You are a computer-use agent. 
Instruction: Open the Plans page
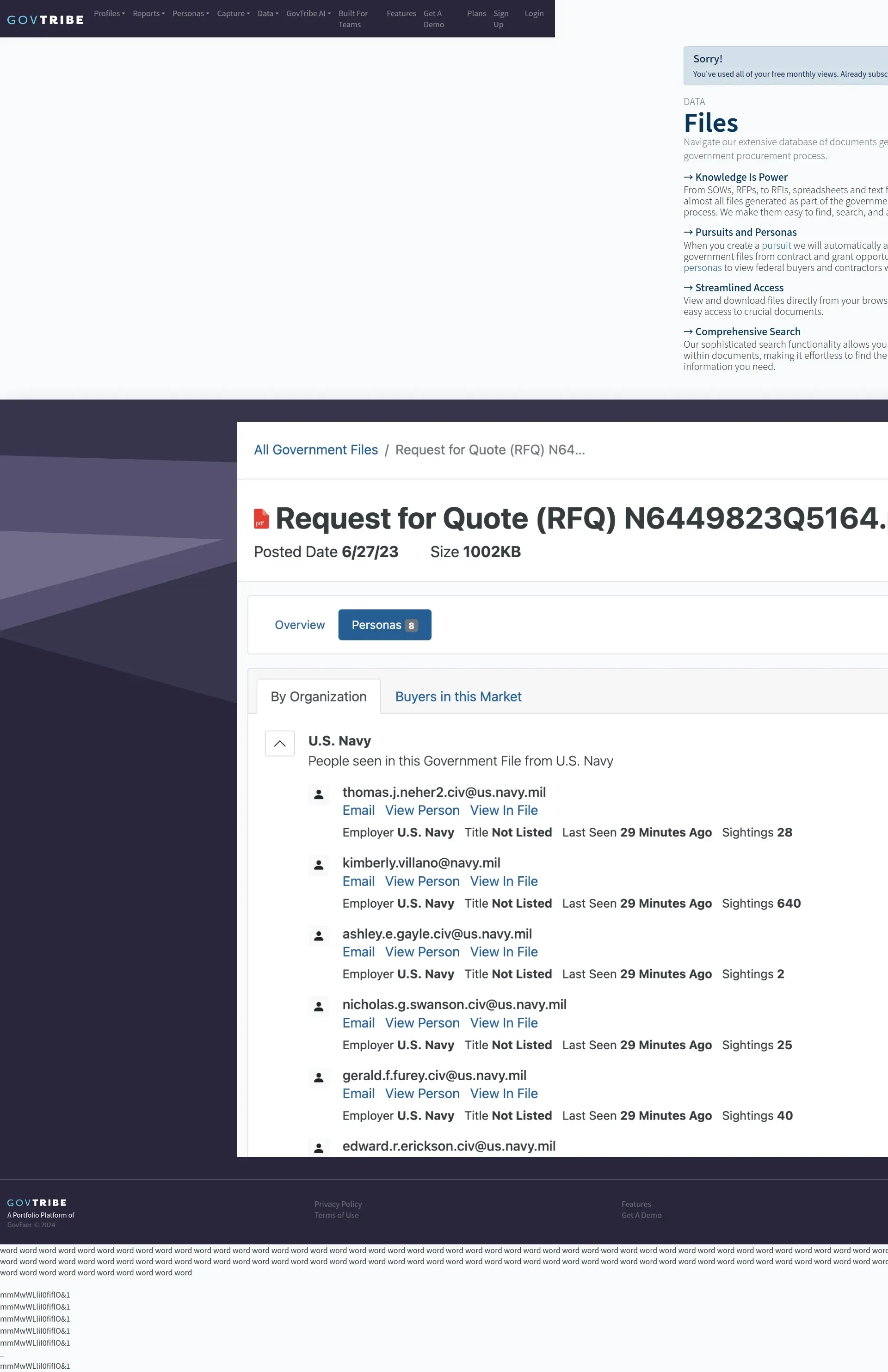[x=476, y=13]
